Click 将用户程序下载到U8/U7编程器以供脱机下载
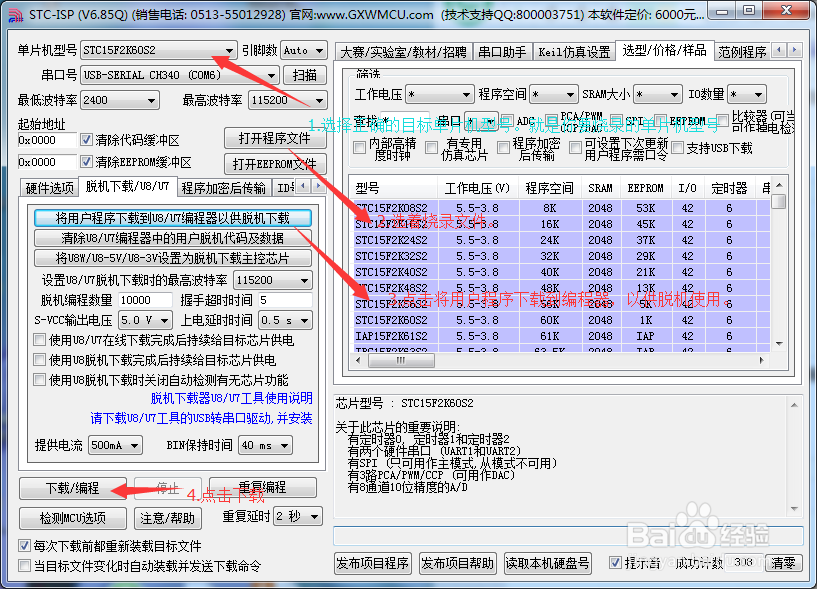 tap(172, 218)
